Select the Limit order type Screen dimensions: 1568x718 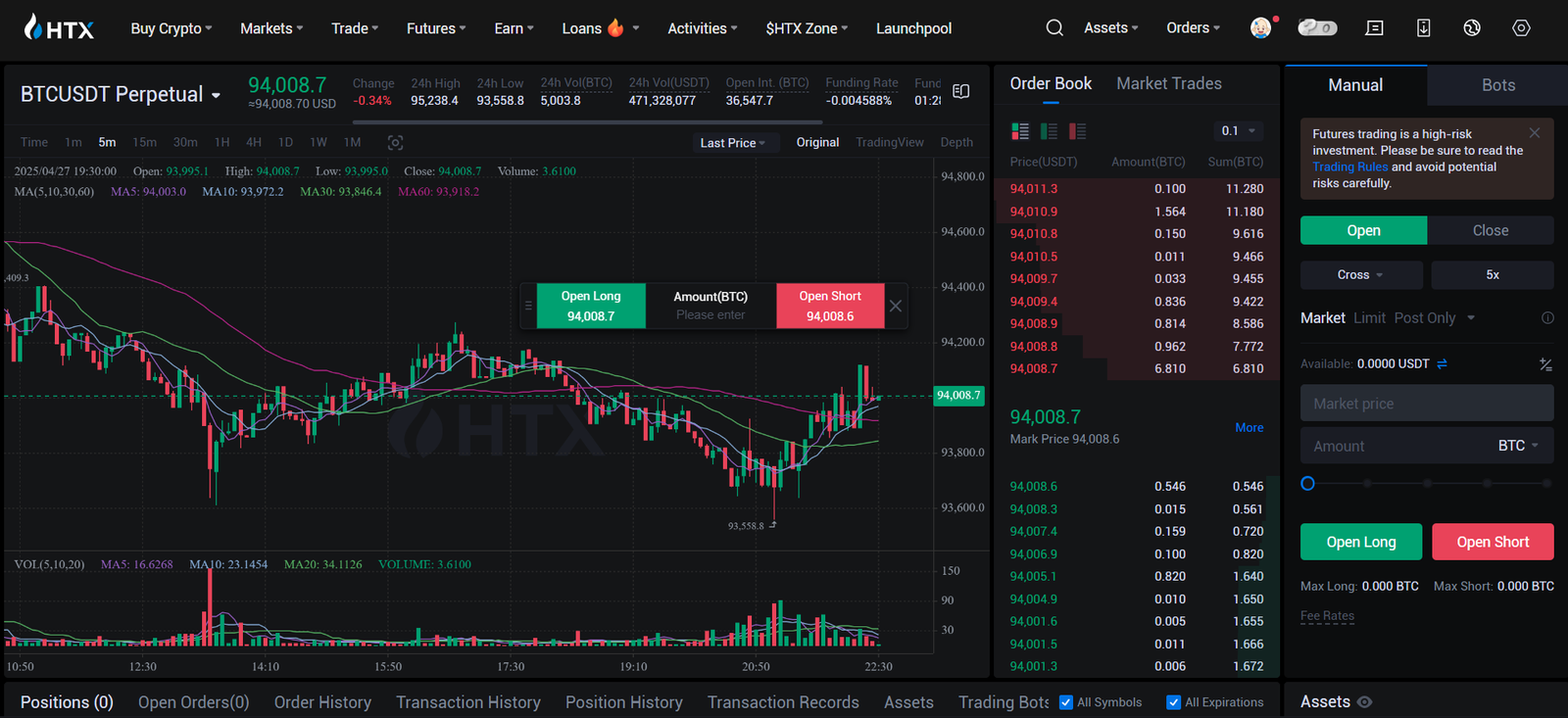tap(1370, 317)
